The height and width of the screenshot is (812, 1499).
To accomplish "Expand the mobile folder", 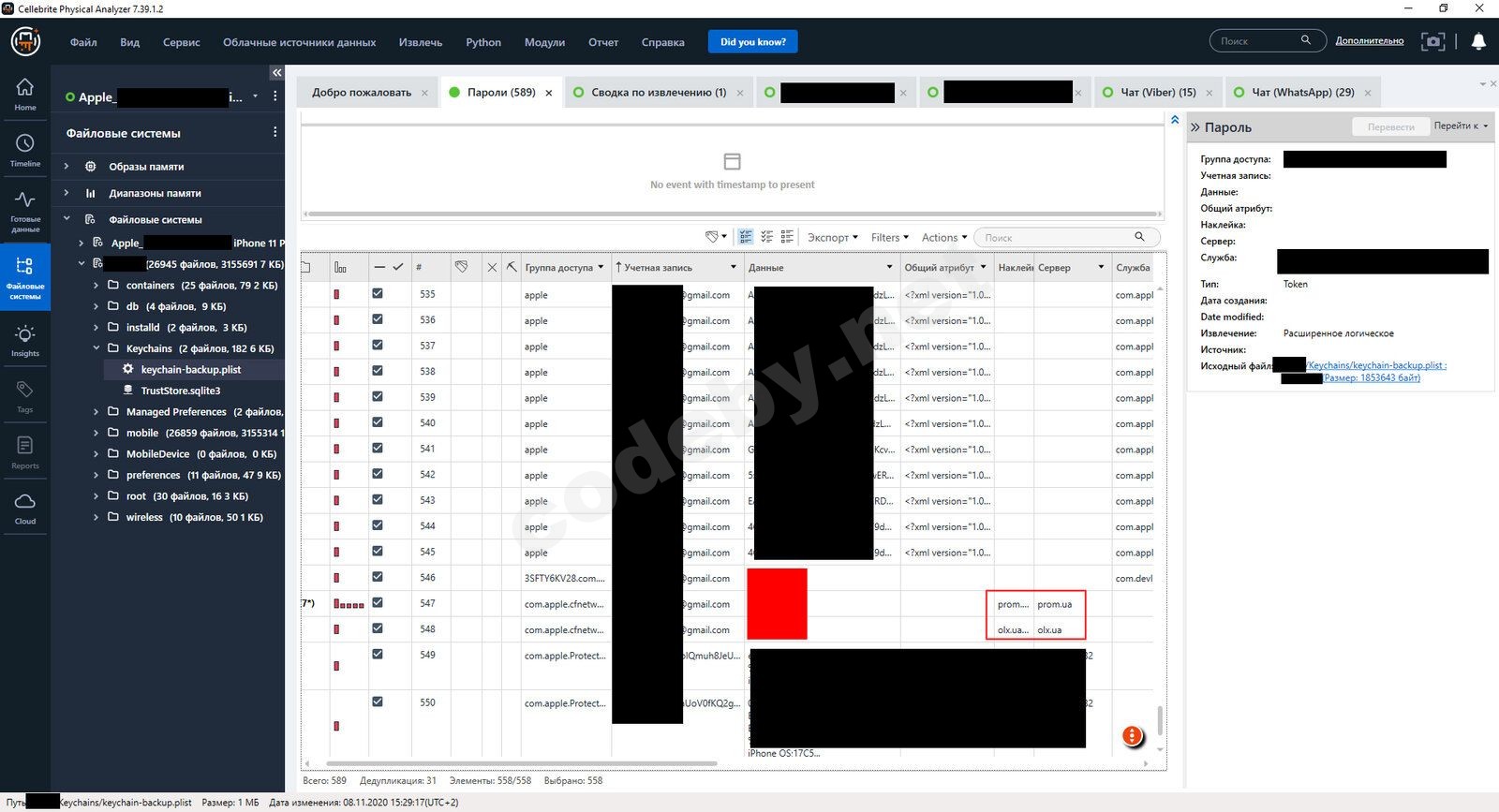I will click(96, 433).
